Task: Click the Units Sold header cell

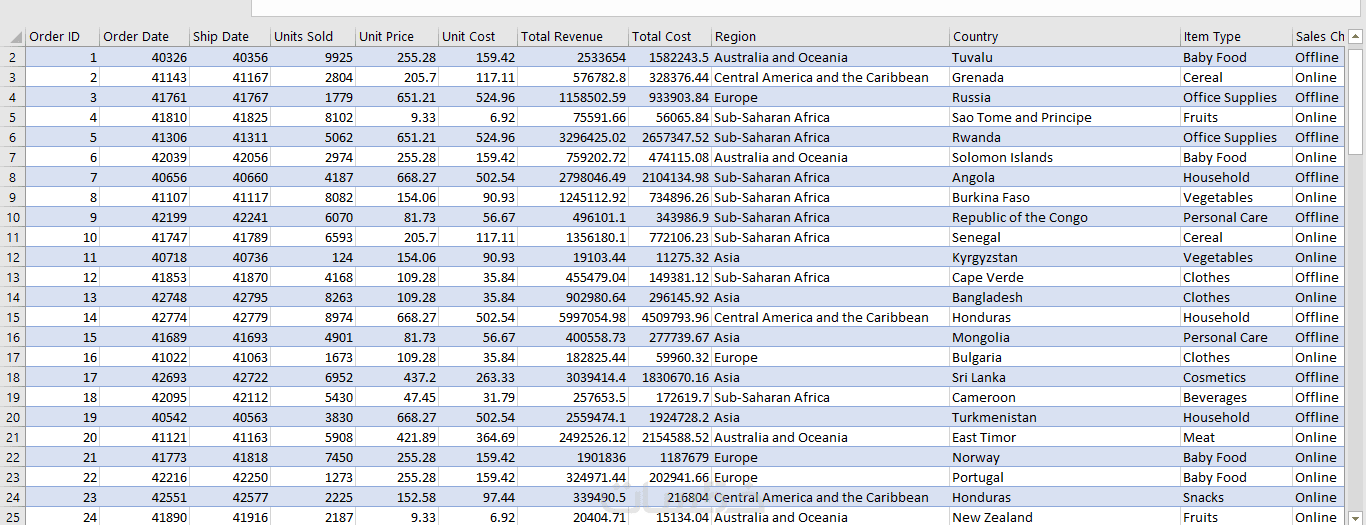Action: (x=312, y=37)
